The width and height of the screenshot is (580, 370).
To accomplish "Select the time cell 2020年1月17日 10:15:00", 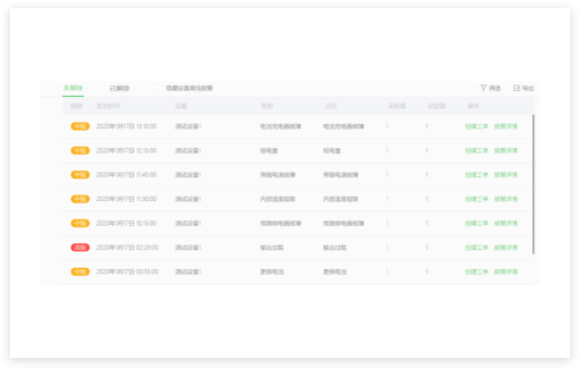I will [127, 223].
